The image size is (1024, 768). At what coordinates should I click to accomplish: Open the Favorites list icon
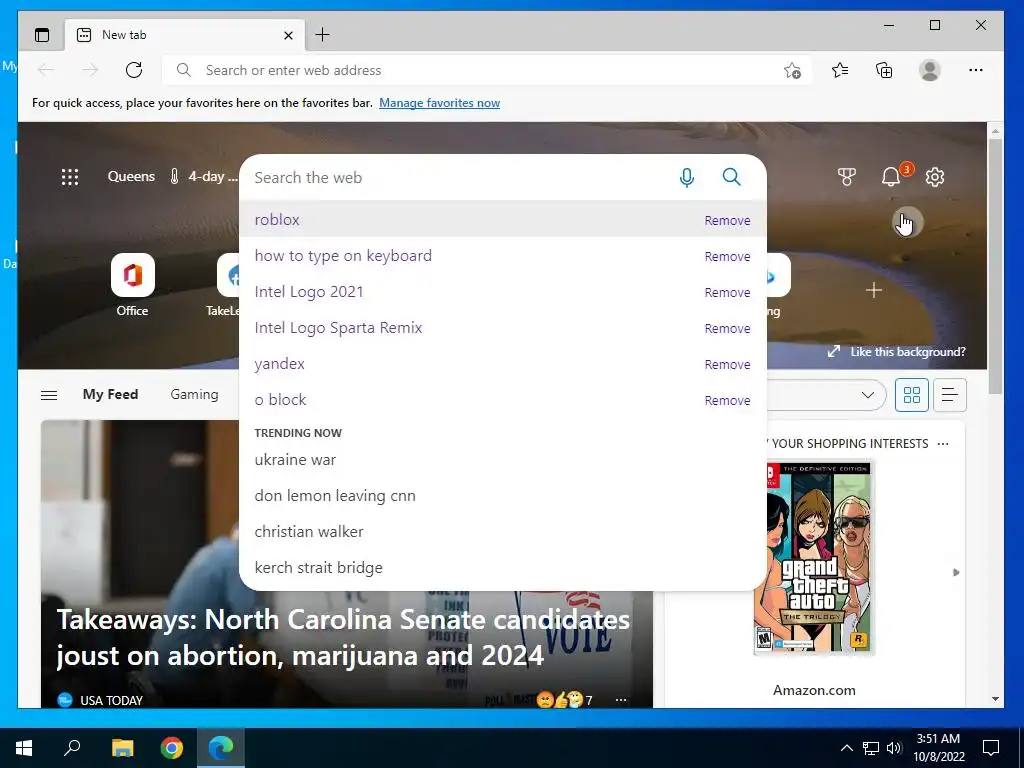[x=840, y=70]
